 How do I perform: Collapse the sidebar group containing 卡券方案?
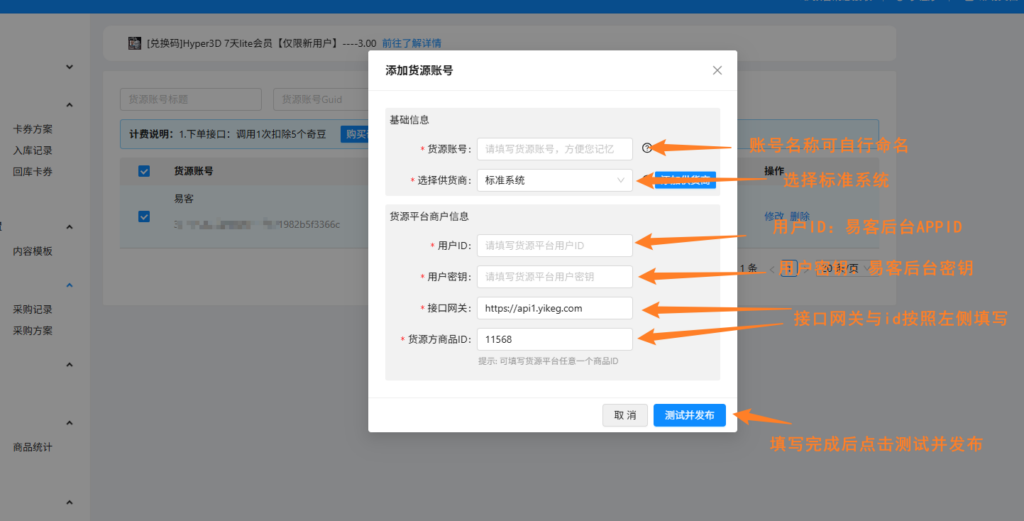coord(69,104)
